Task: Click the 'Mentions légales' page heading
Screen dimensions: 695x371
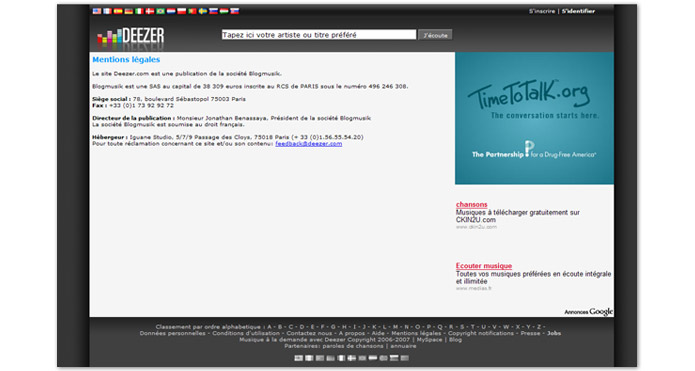Action: click(126, 59)
